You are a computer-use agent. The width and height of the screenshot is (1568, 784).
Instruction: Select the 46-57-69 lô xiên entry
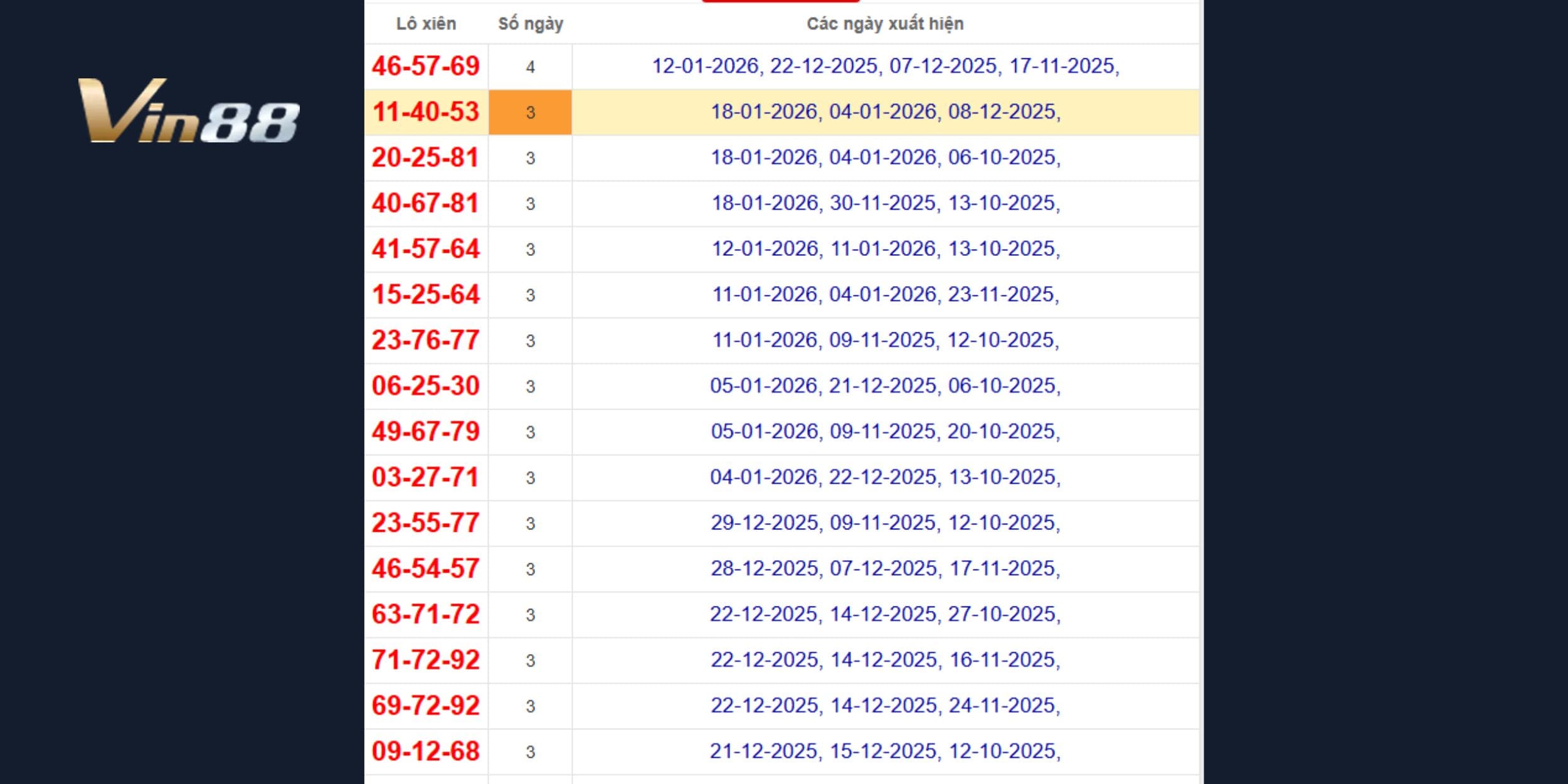pos(425,66)
